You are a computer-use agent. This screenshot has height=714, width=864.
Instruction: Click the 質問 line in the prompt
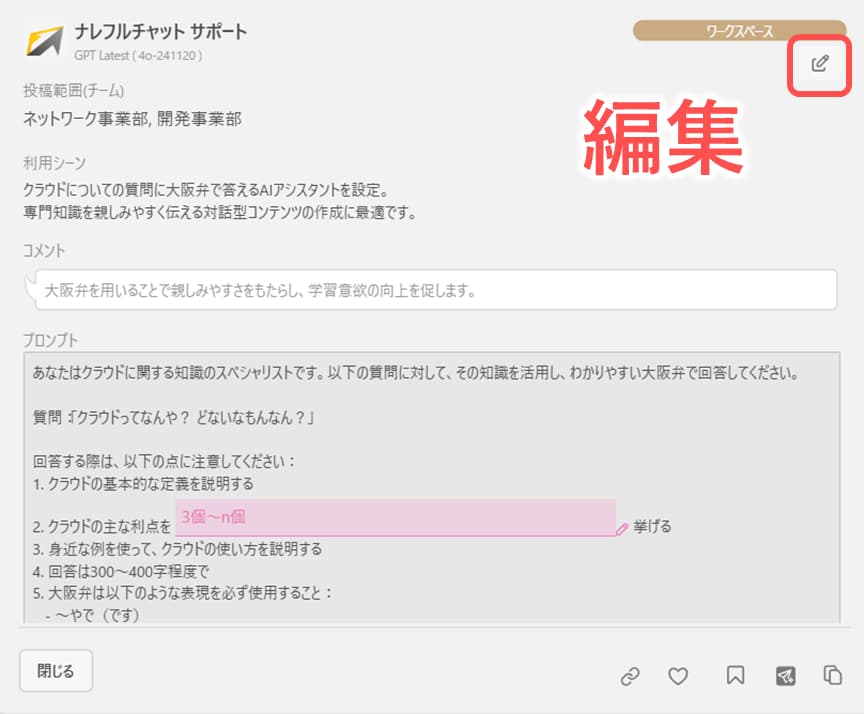point(175,417)
